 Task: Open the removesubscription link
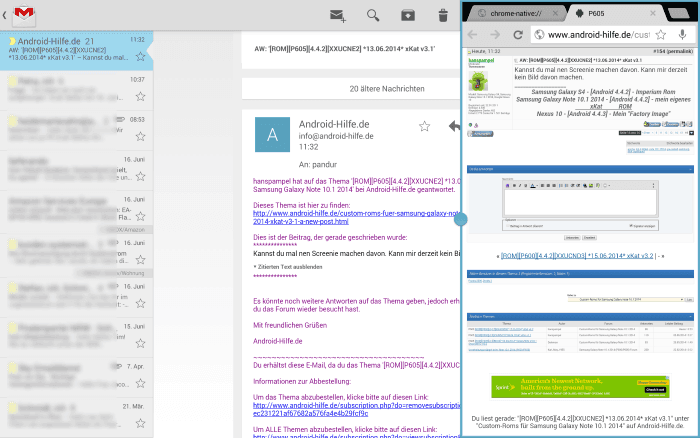(356, 409)
